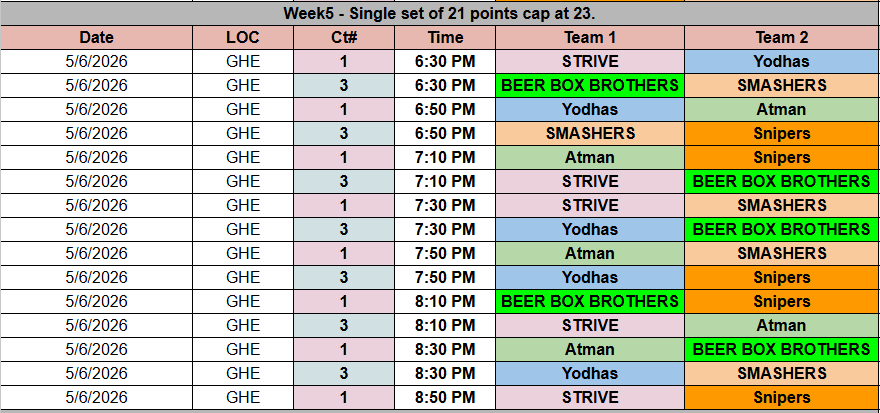Select the Snipers cell in the 8:50 PM row
This screenshot has width=880, height=413.
tap(781, 397)
